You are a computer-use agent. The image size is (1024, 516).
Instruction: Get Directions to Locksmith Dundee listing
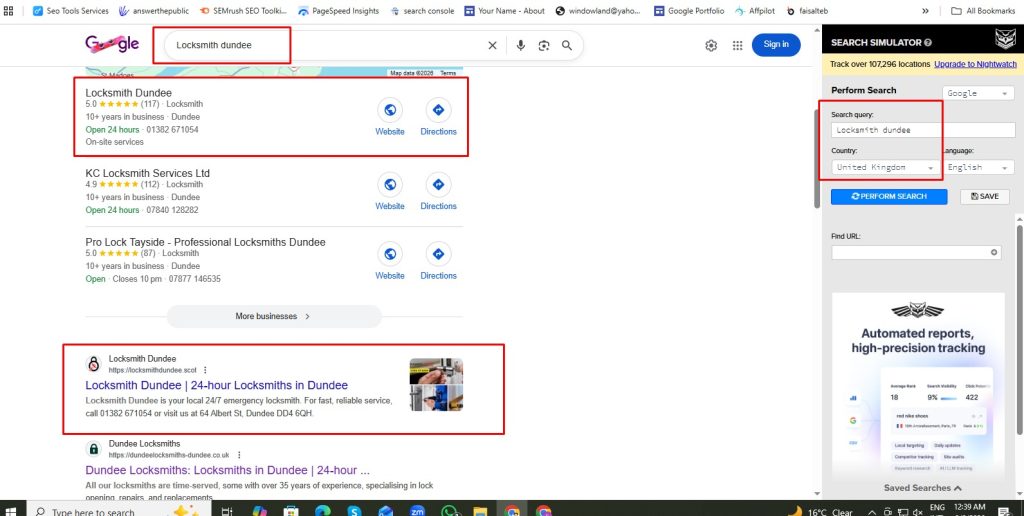point(438,117)
